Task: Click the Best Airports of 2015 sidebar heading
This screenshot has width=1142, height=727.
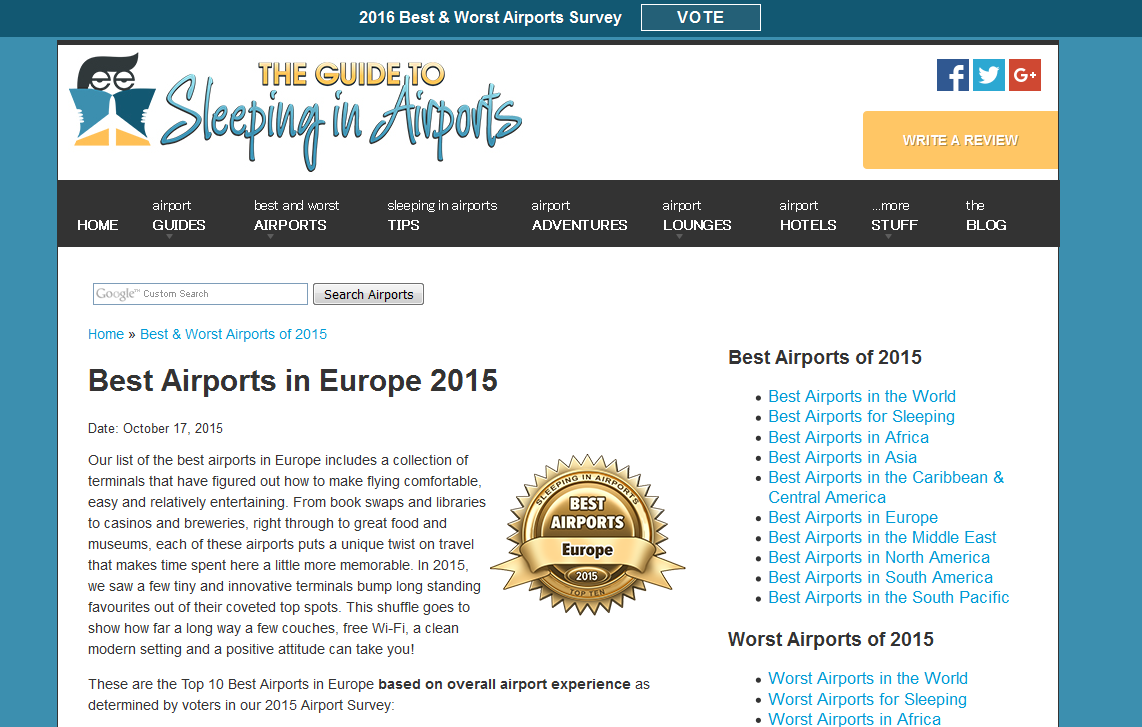Action: [824, 357]
